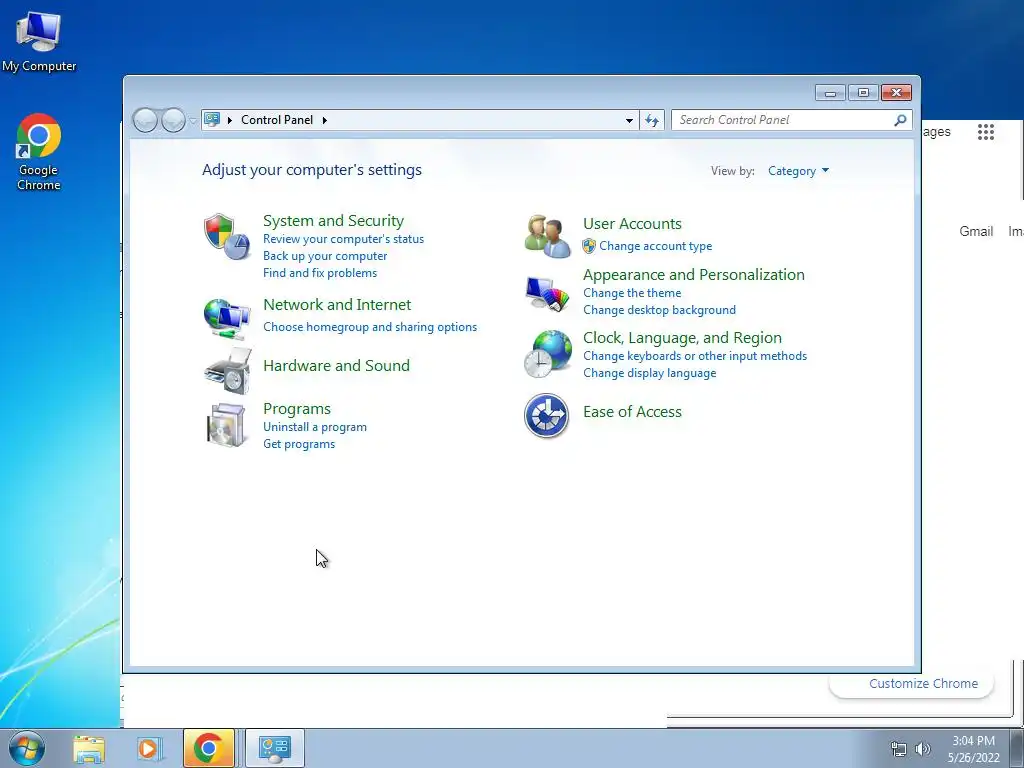Image resolution: width=1024 pixels, height=768 pixels.
Task: Expand the address bar history dropdown
Action: coord(629,120)
